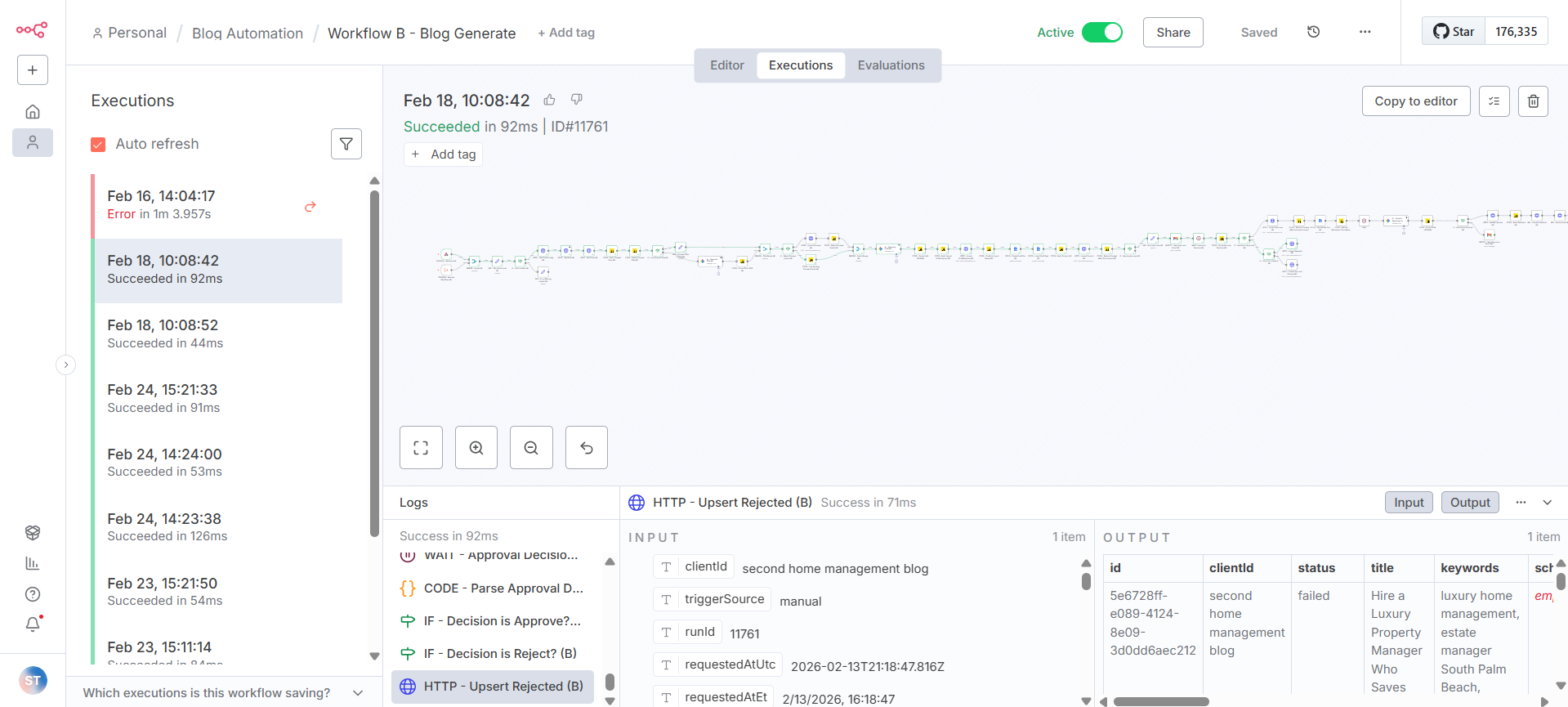Click the n8n logo icon
The height and width of the screenshot is (707, 1568).
32,30
